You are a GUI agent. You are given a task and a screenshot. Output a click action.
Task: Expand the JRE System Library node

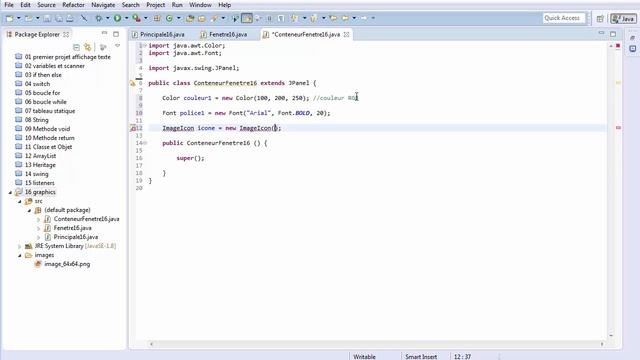[20, 247]
